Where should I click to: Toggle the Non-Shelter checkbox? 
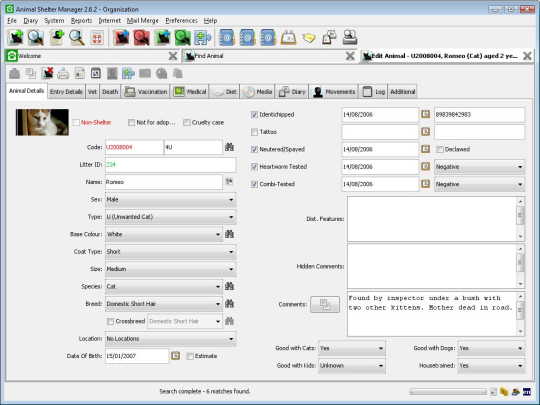pos(76,122)
